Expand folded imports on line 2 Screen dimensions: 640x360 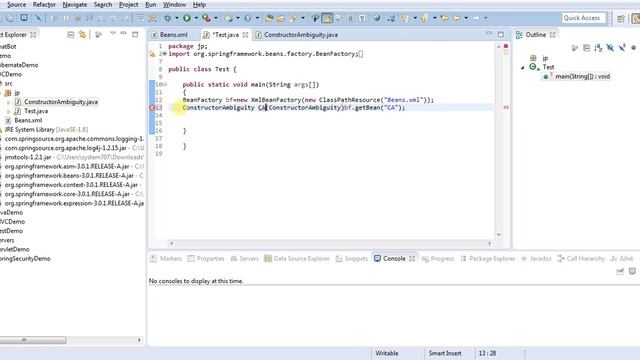pyautogui.click(x=164, y=54)
